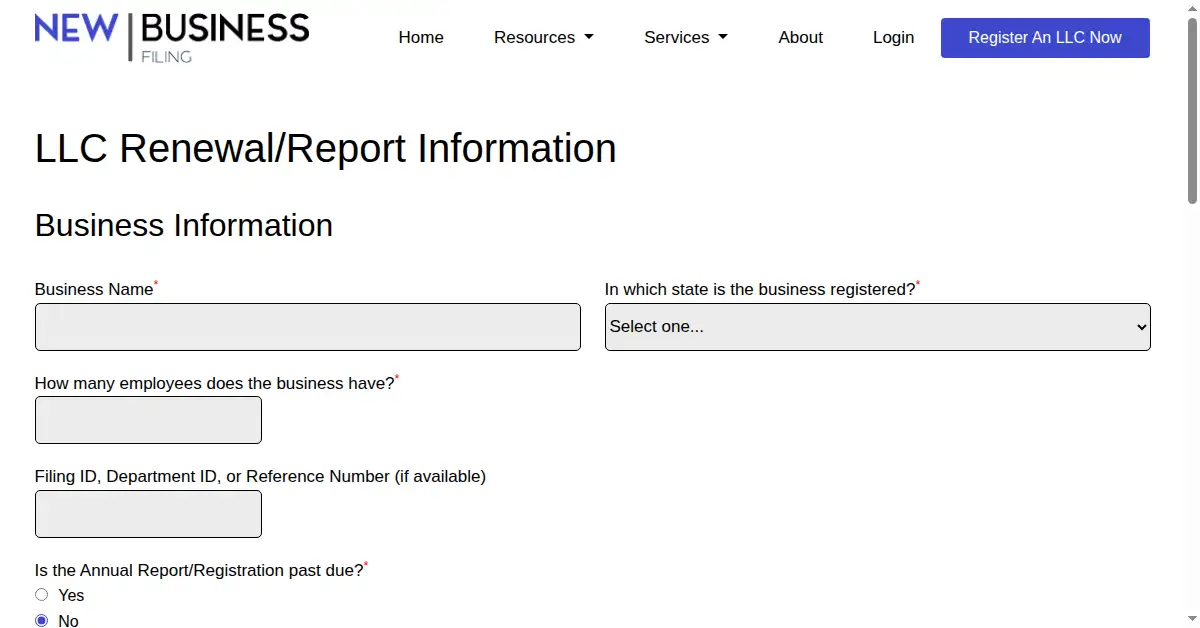Select No for report past due

(x=42, y=621)
